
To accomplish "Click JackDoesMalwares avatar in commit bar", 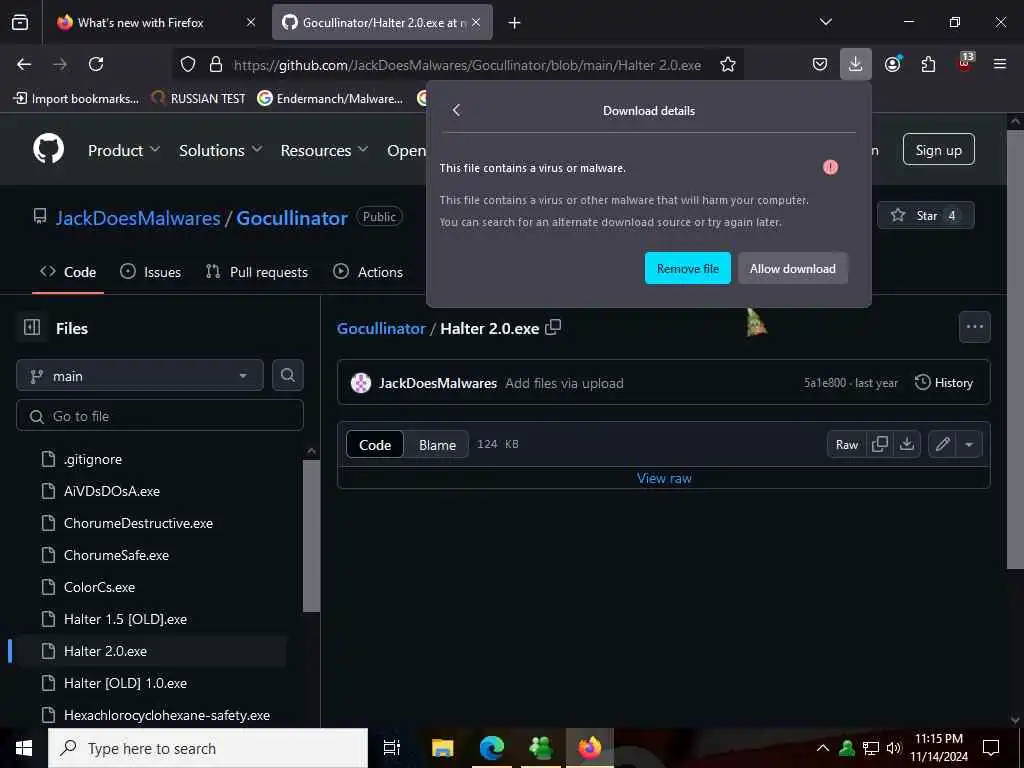I will tap(360, 383).
